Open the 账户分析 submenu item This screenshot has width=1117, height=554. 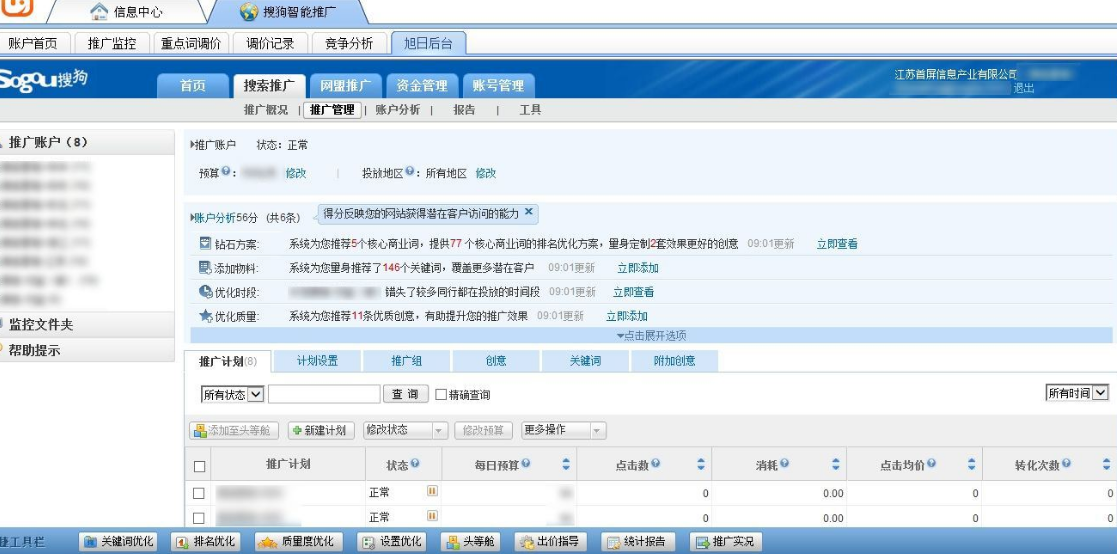tap(398, 110)
